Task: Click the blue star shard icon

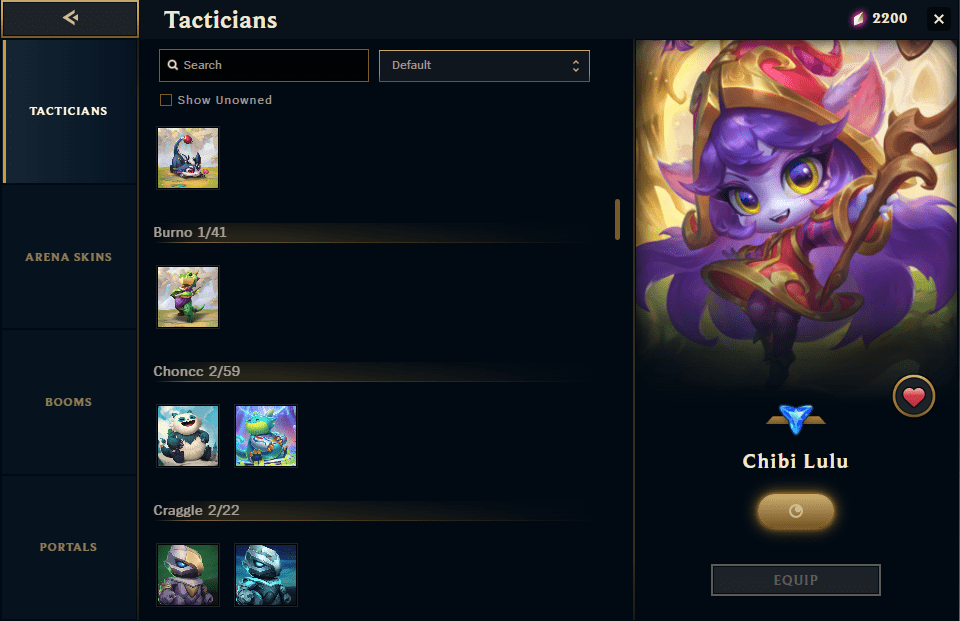Action: tap(795, 420)
